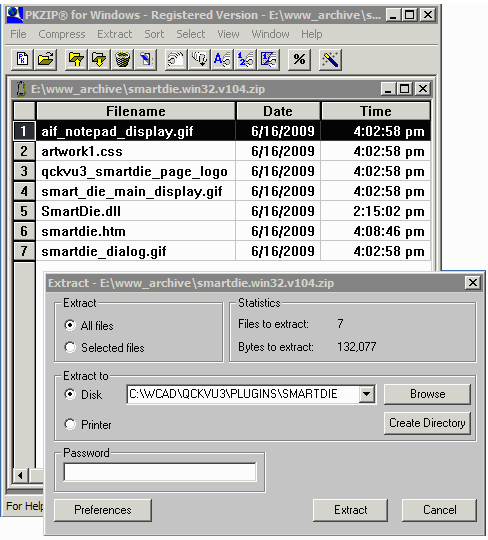Open the Help menu
Screen dimensions: 488x540
coord(312,34)
